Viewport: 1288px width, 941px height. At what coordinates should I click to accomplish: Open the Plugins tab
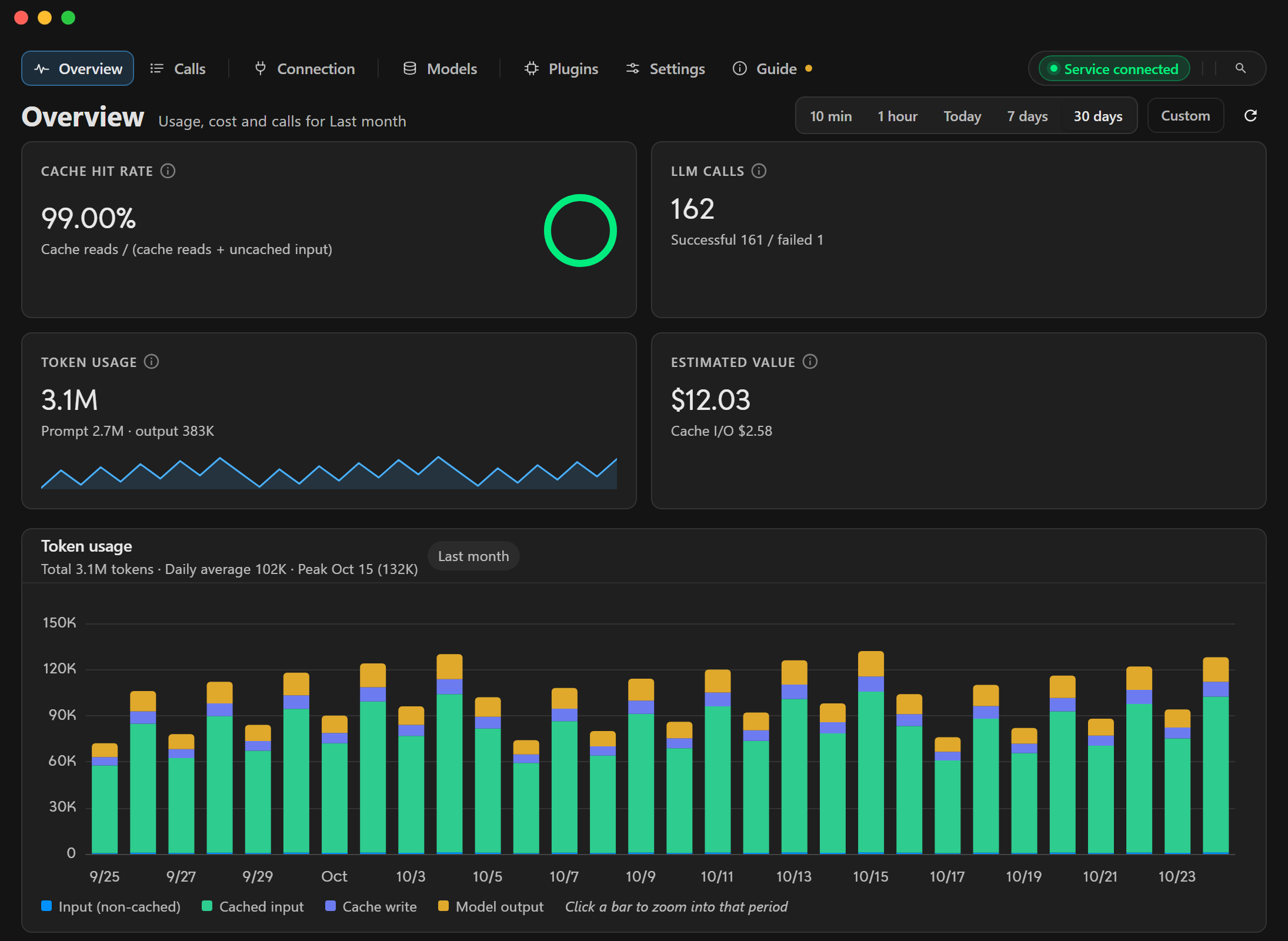tap(561, 69)
